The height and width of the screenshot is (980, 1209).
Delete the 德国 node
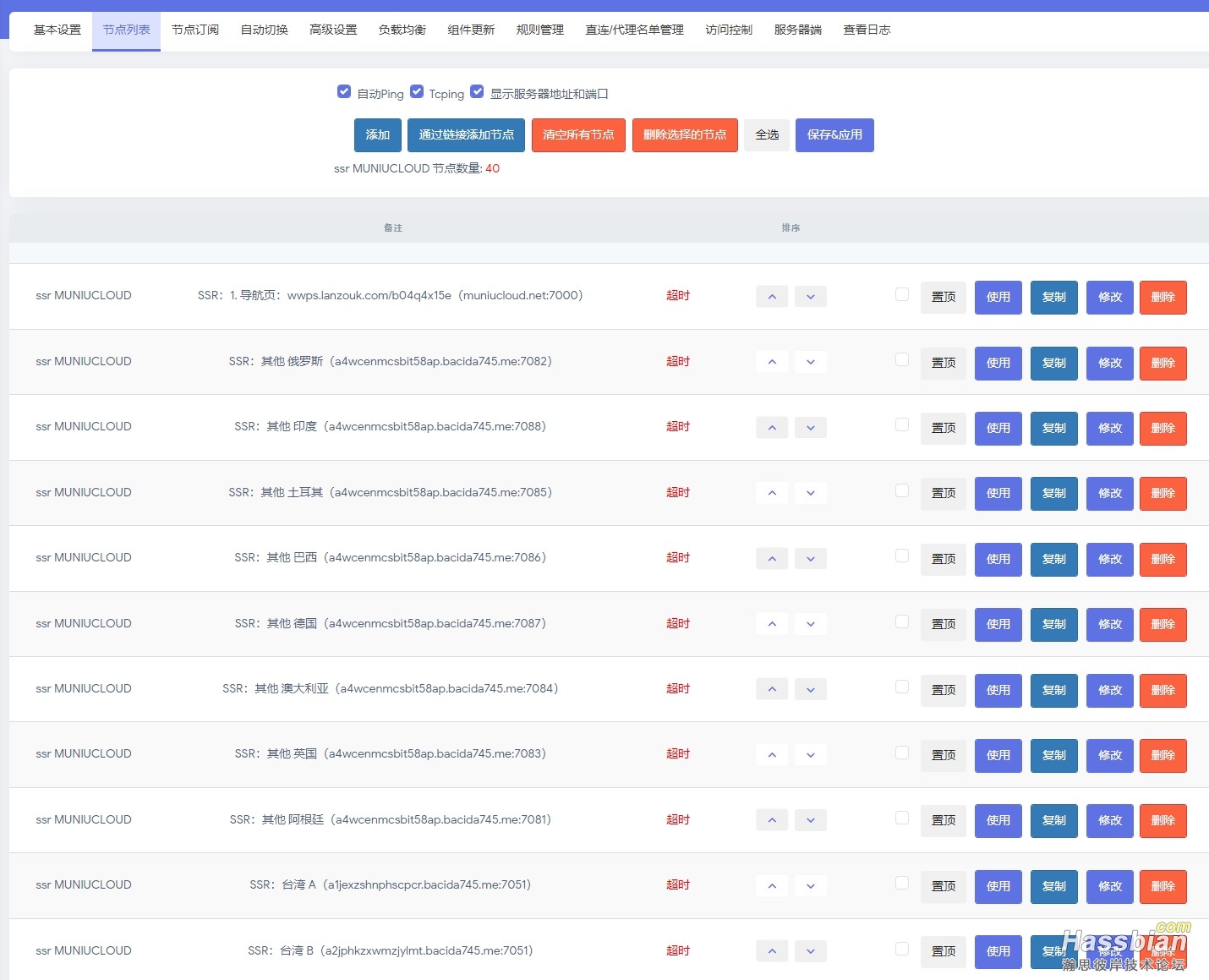pyautogui.click(x=1163, y=624)
